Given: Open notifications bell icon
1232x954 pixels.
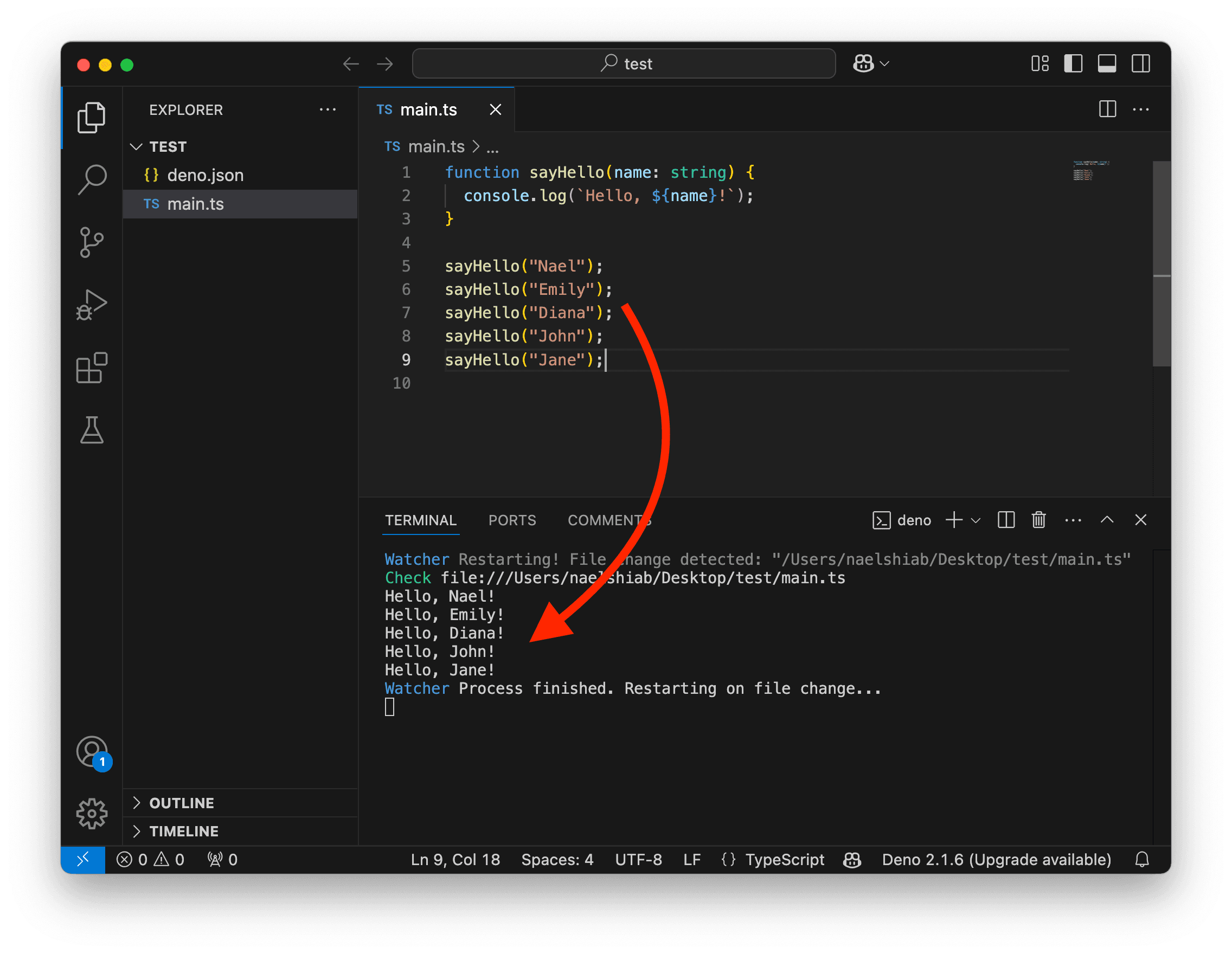Looking at the screenshot, I should [x=1142, y=859].
